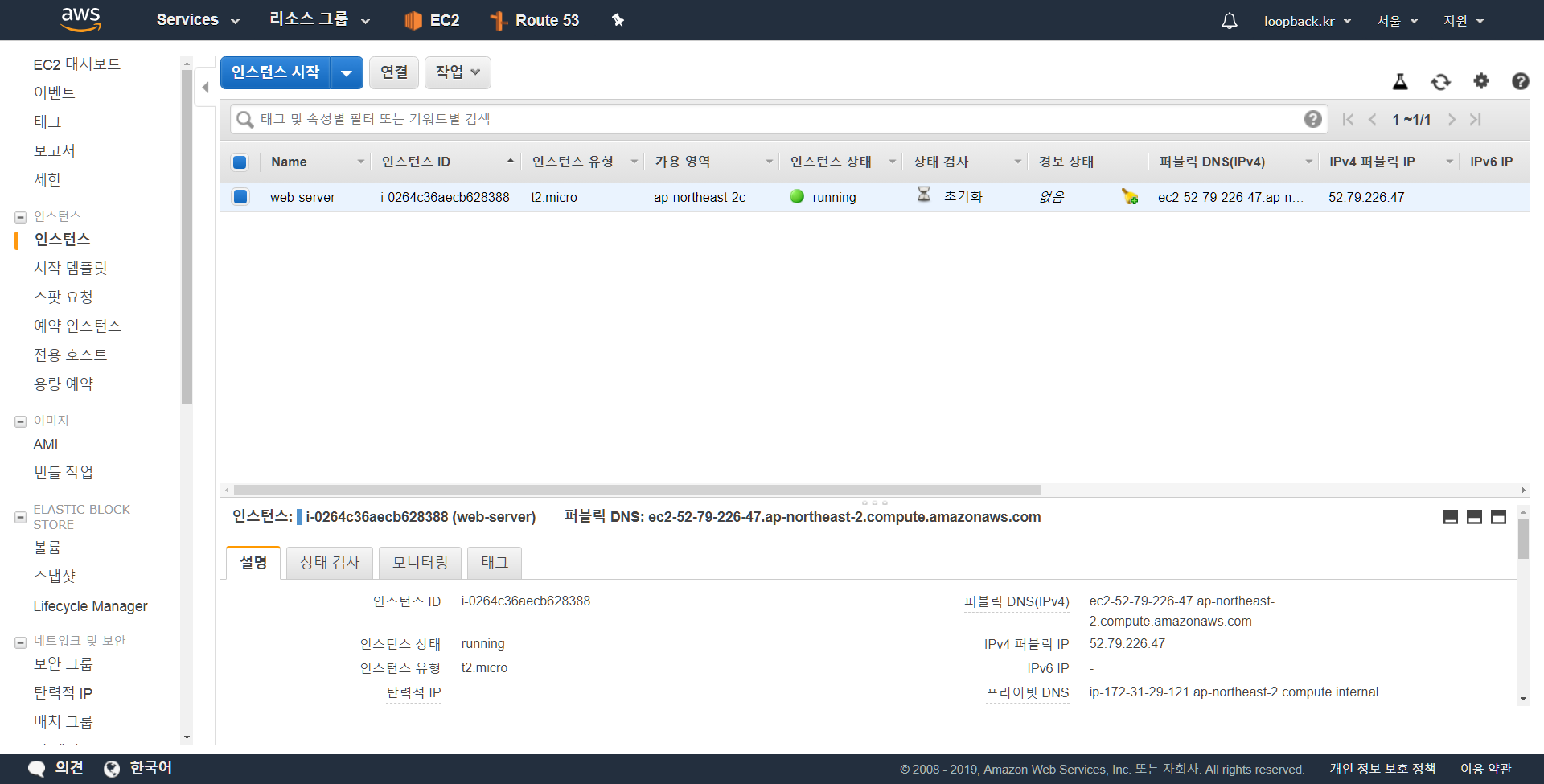Click the pin shortcuts icon
This screenshot has height=784, width=1544.
[618, 20]
